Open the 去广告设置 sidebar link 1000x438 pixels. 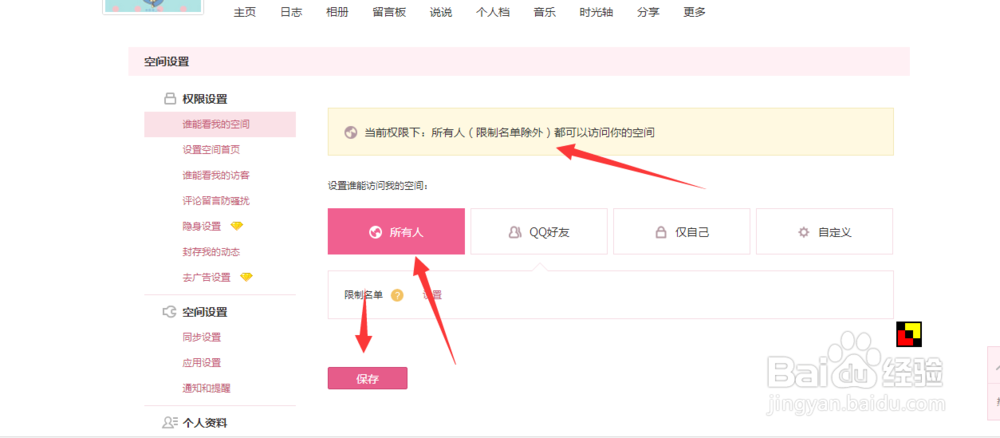(206, 277)
